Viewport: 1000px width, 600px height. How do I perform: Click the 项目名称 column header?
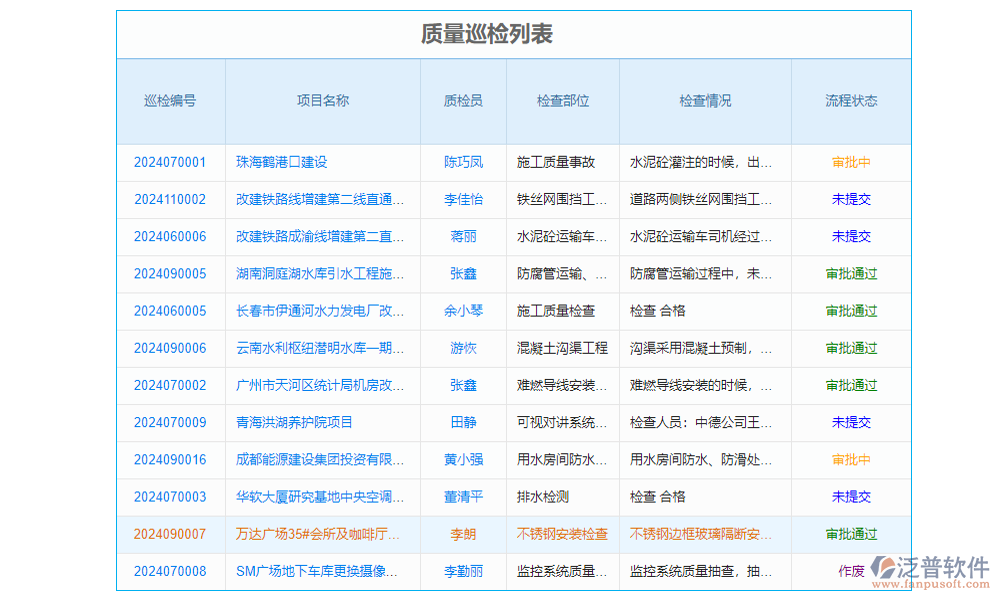coord(320,101)
